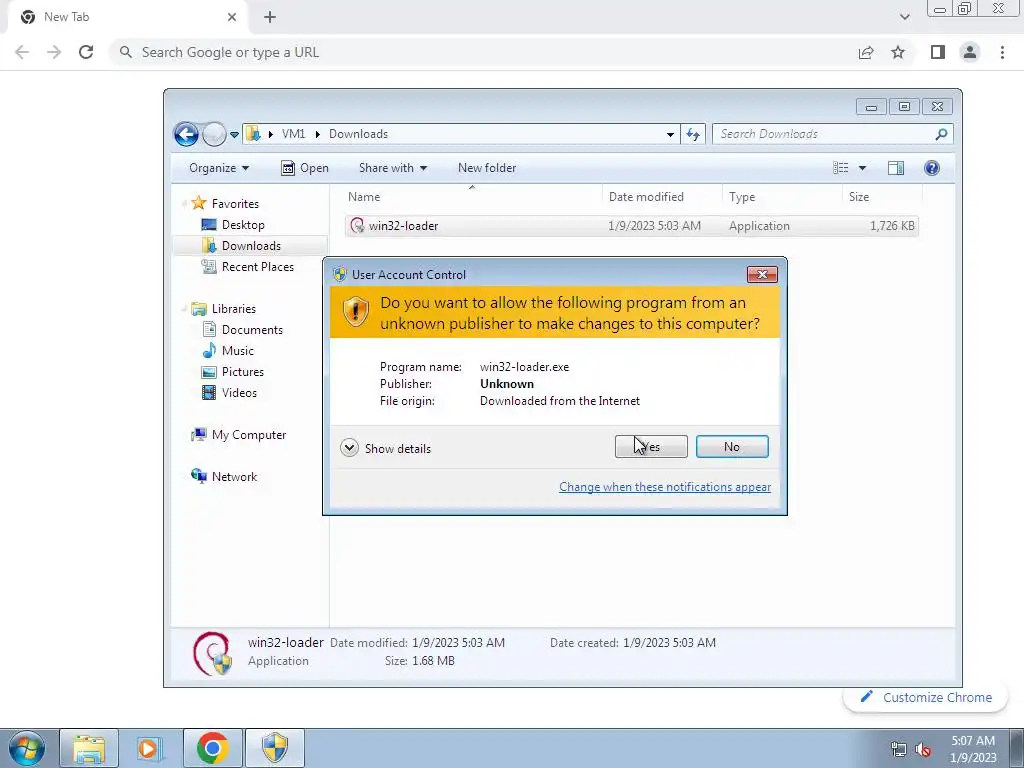Click the Chrome search tabs chevron
This screenshot has width=1024, height=768.
pos(904,17)
